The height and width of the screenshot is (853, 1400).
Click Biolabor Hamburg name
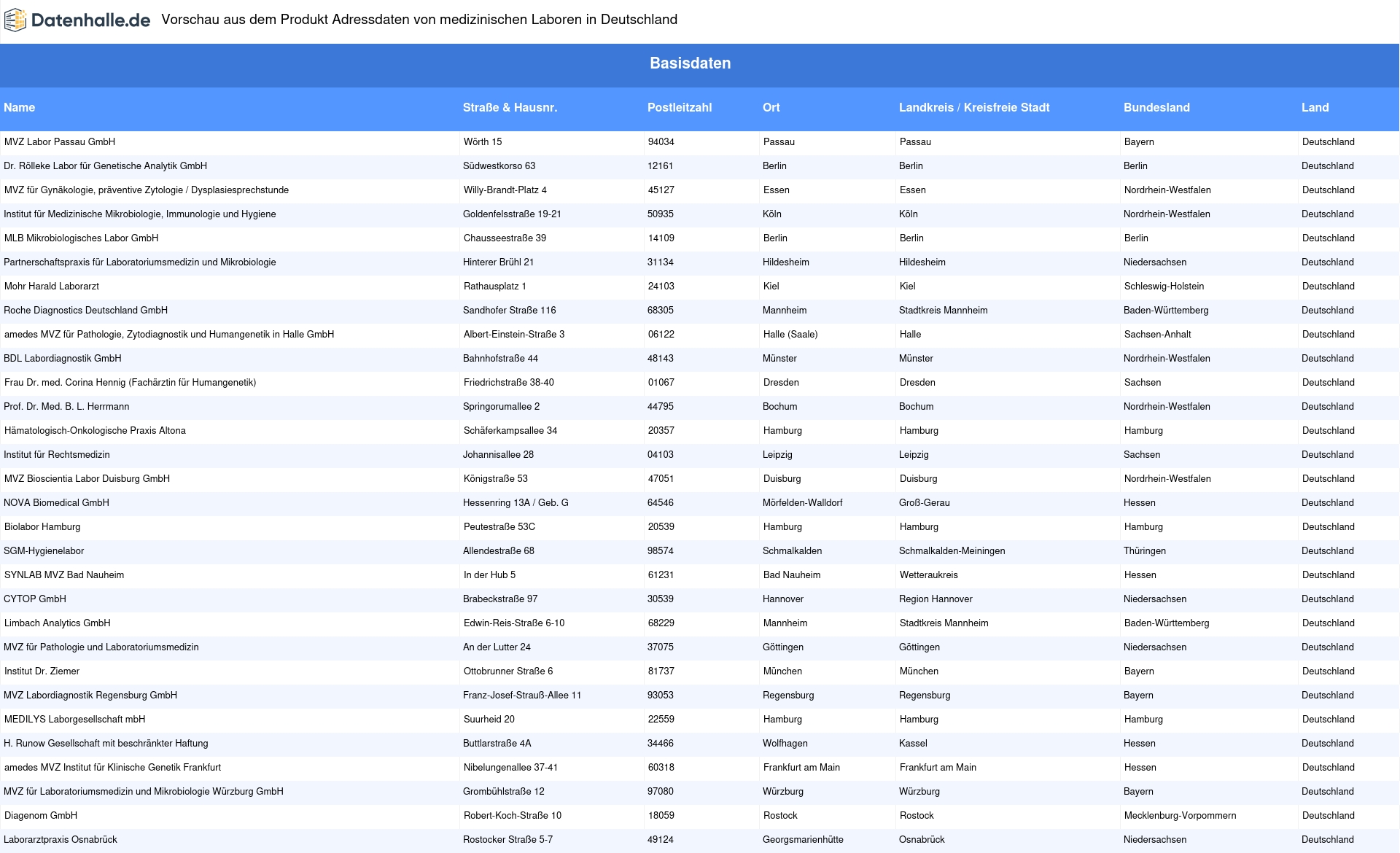(42, 527)
